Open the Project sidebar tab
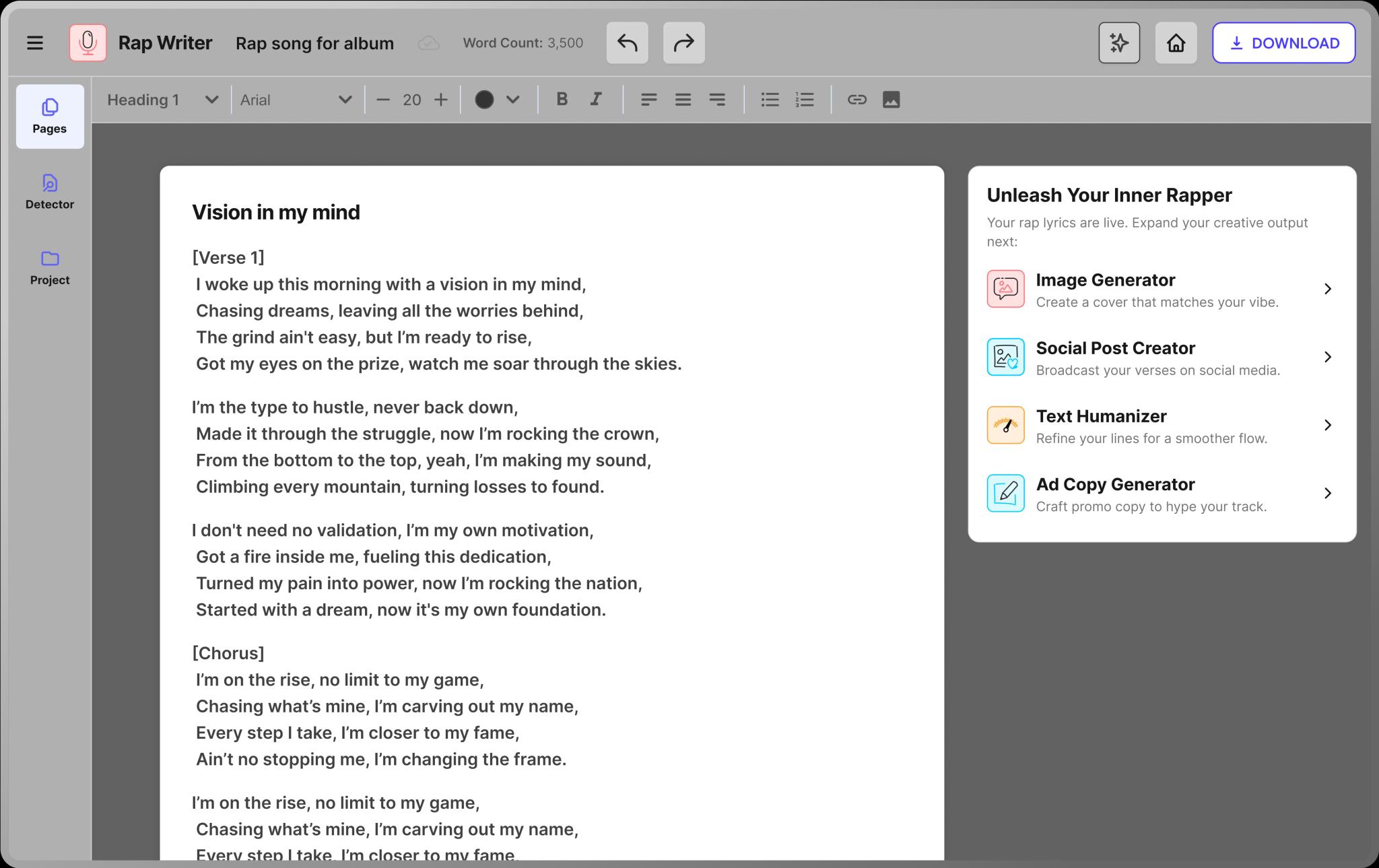Screen dimensions: 1379x868 tap(50, 267)
